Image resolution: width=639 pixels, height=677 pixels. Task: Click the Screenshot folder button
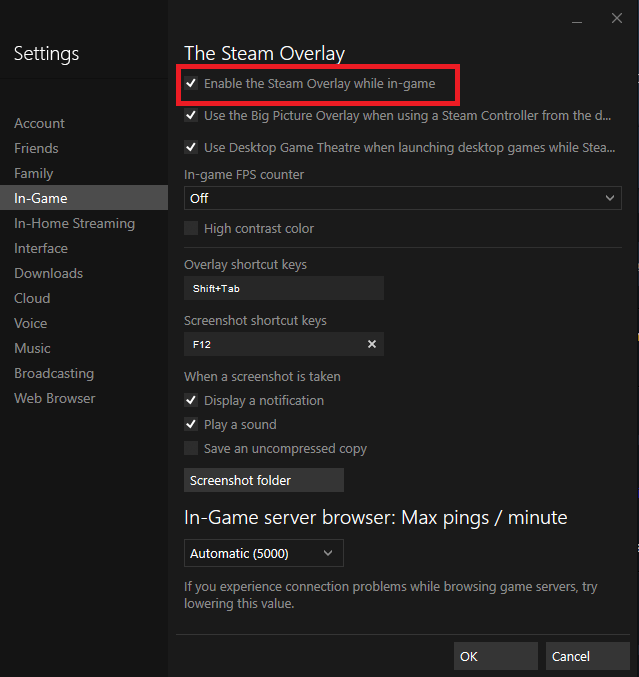(x=264, y=481)
